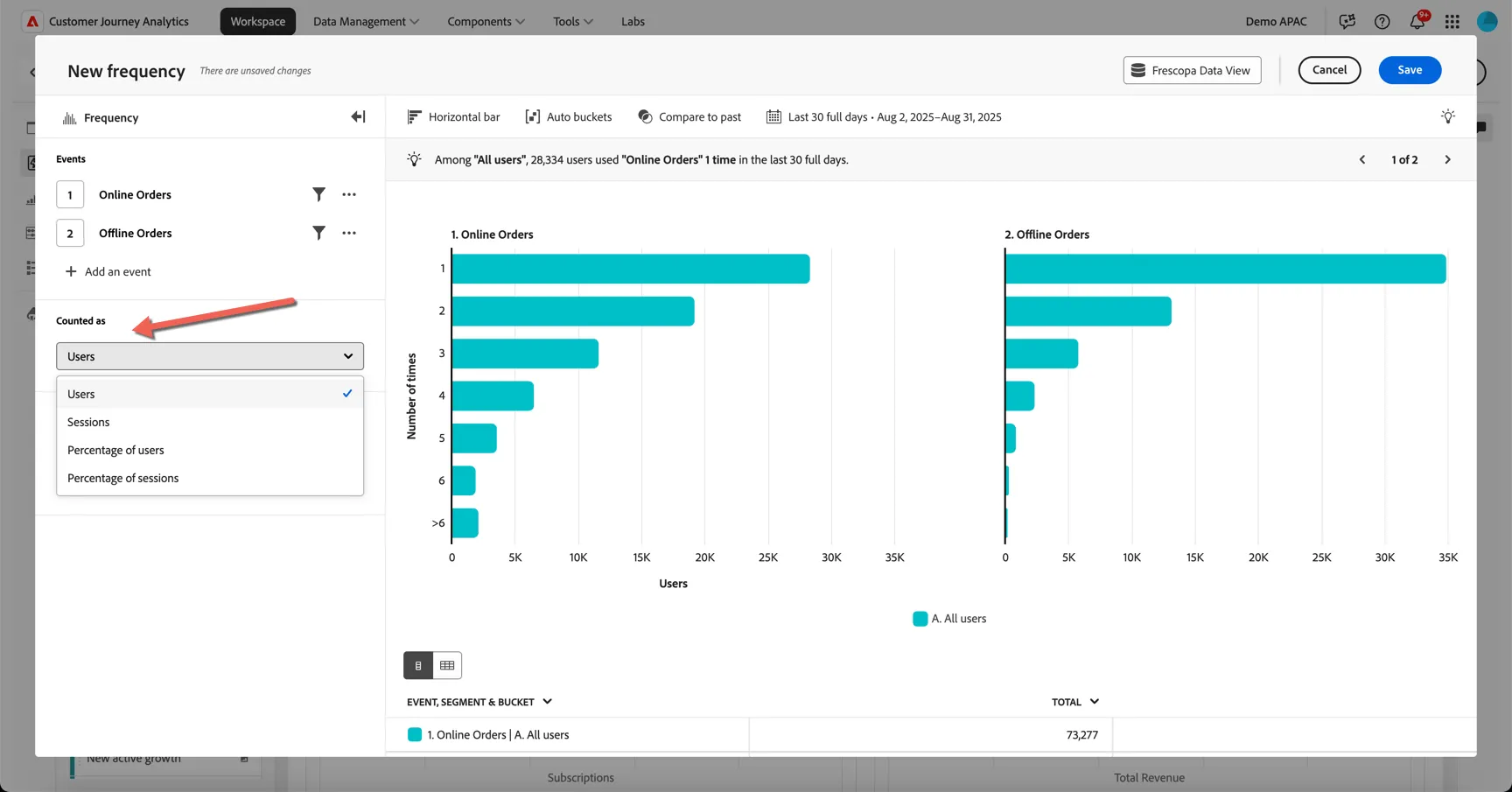Expand the Components menu
This screenshot has height=792, width=1512.
[486, 21]
